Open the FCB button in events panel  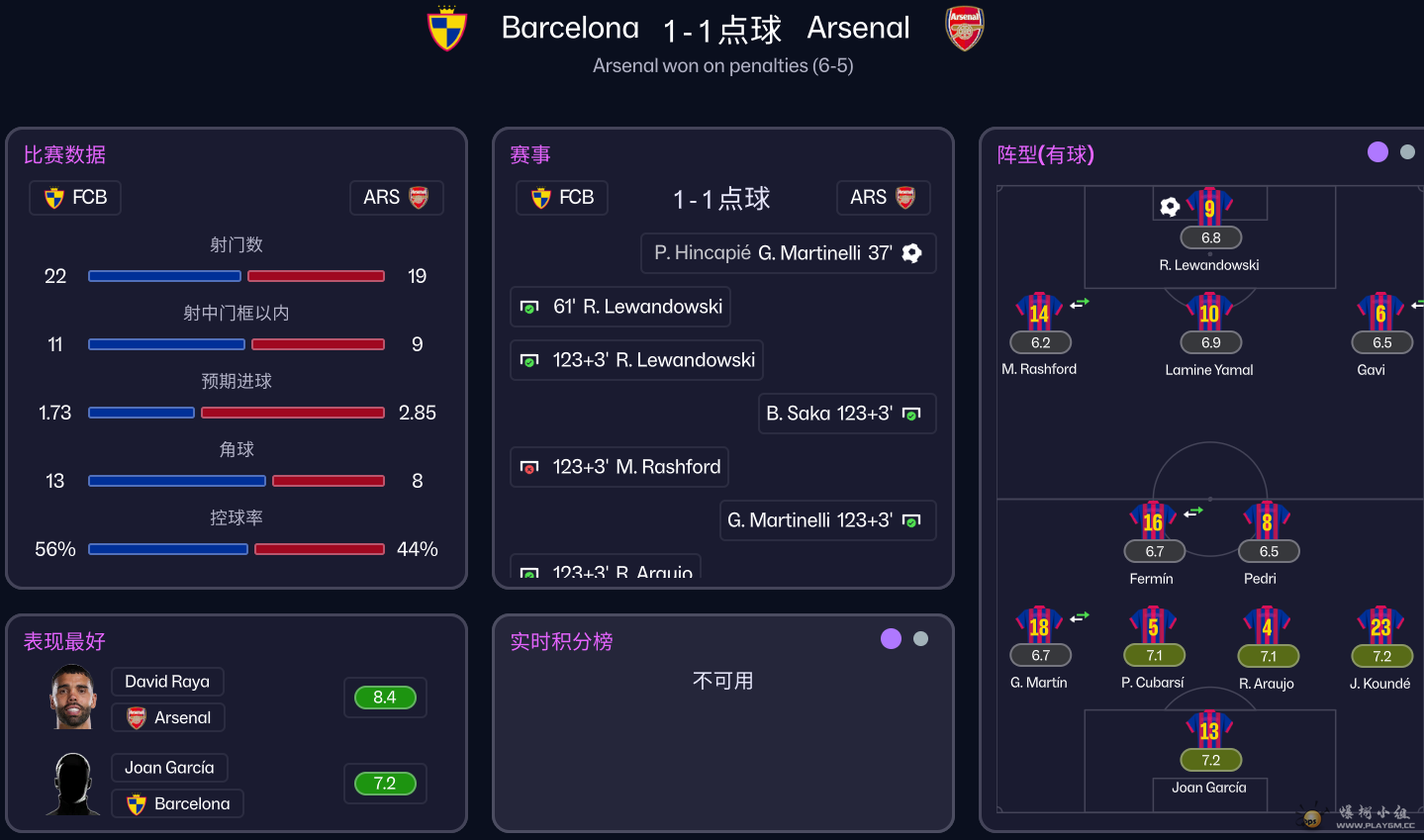[x=562, y=198]
